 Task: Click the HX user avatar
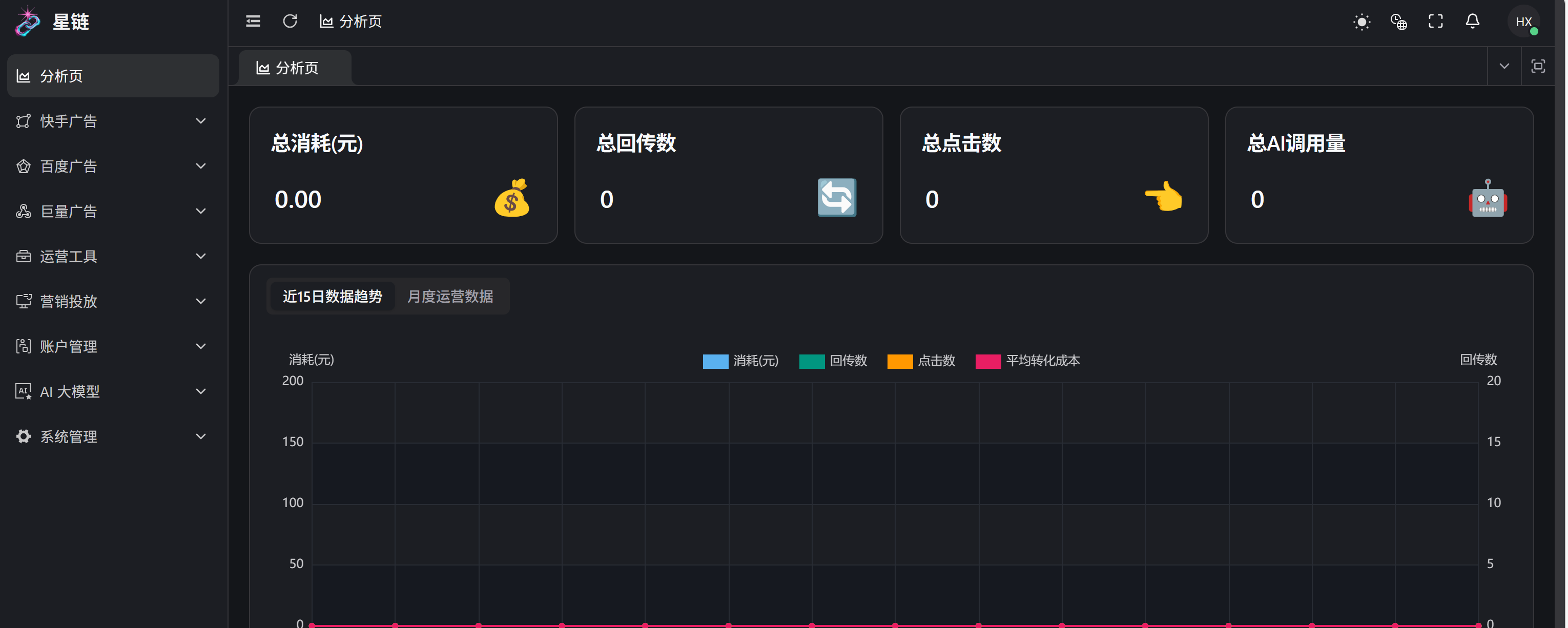1523,22
